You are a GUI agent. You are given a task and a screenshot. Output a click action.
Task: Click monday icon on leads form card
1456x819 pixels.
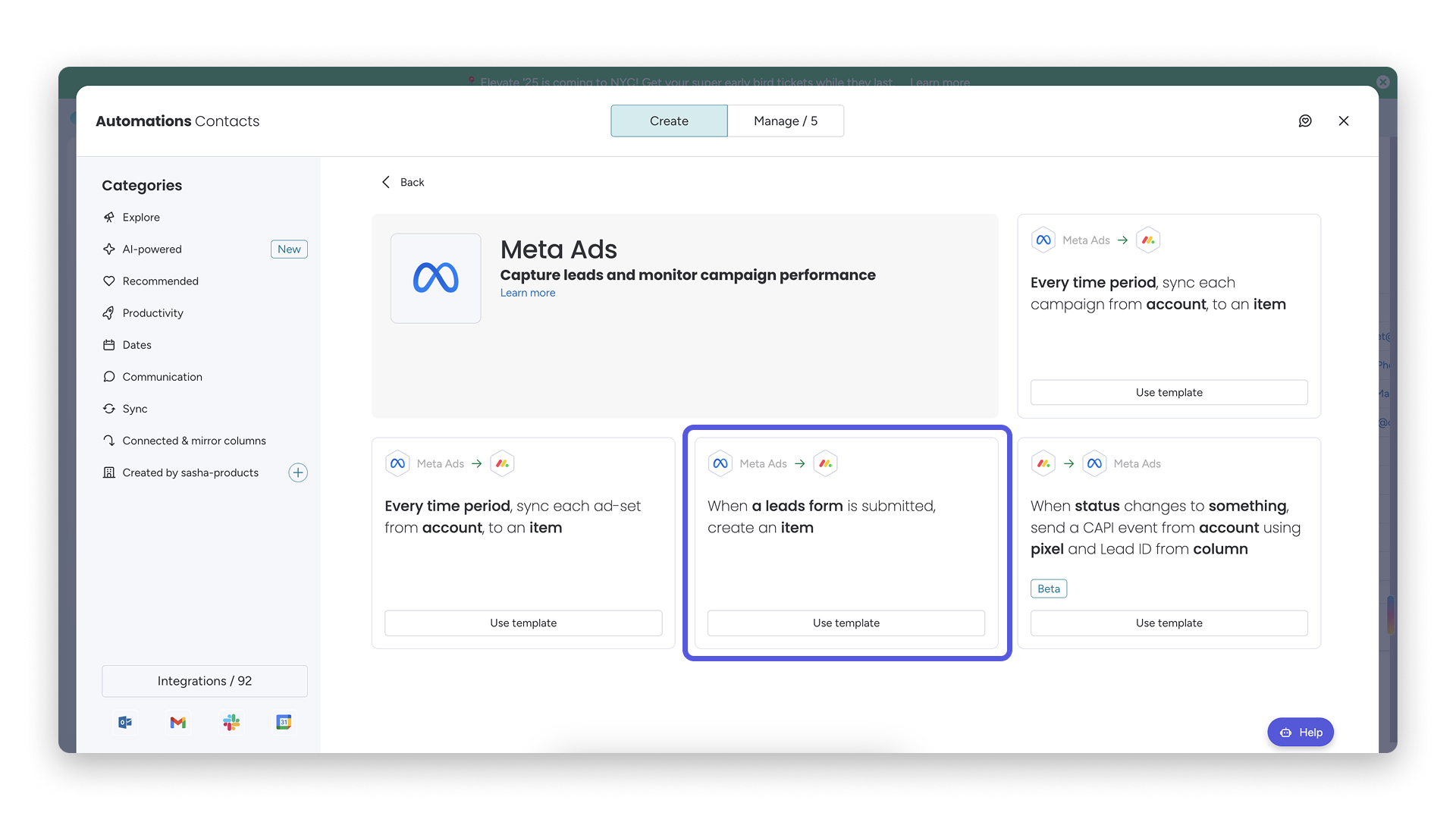tap(825, 463)
